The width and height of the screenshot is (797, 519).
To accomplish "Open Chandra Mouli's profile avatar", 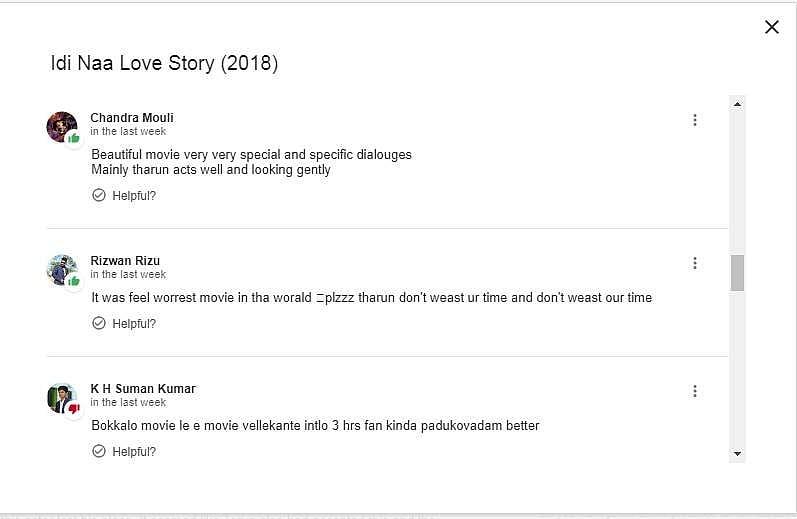I will 60,125.
